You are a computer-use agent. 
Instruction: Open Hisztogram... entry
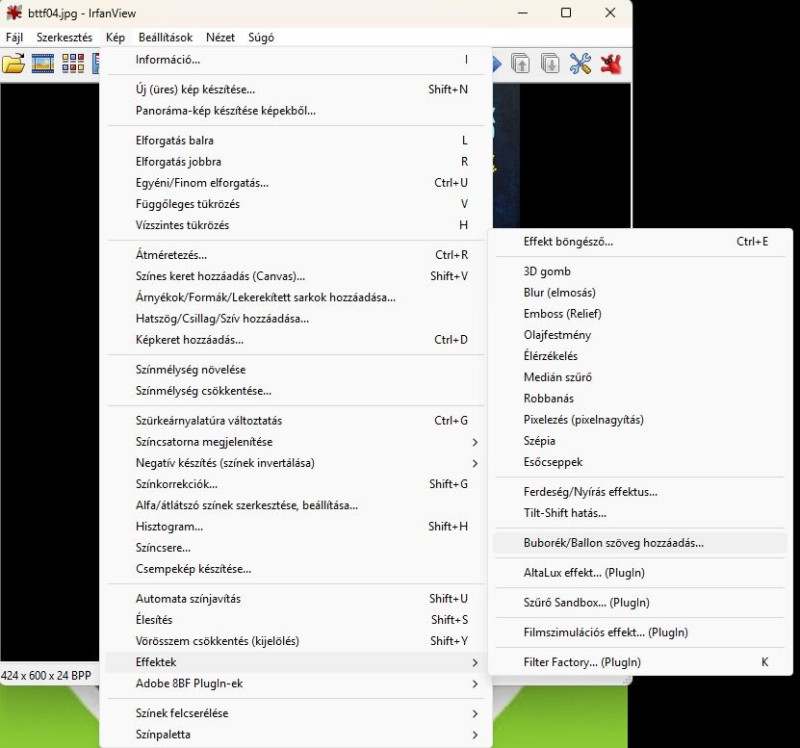(x=296, y=527)
